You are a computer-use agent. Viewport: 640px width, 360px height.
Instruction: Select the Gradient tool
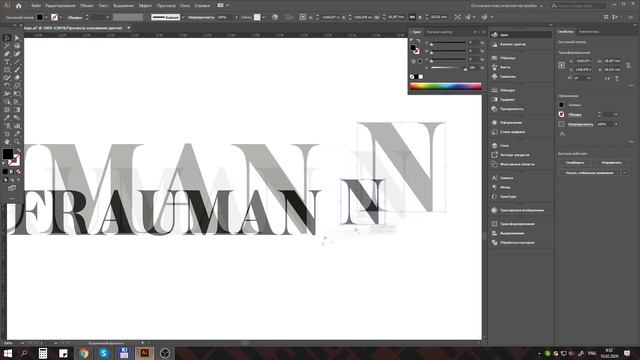[x=17, y=109]
